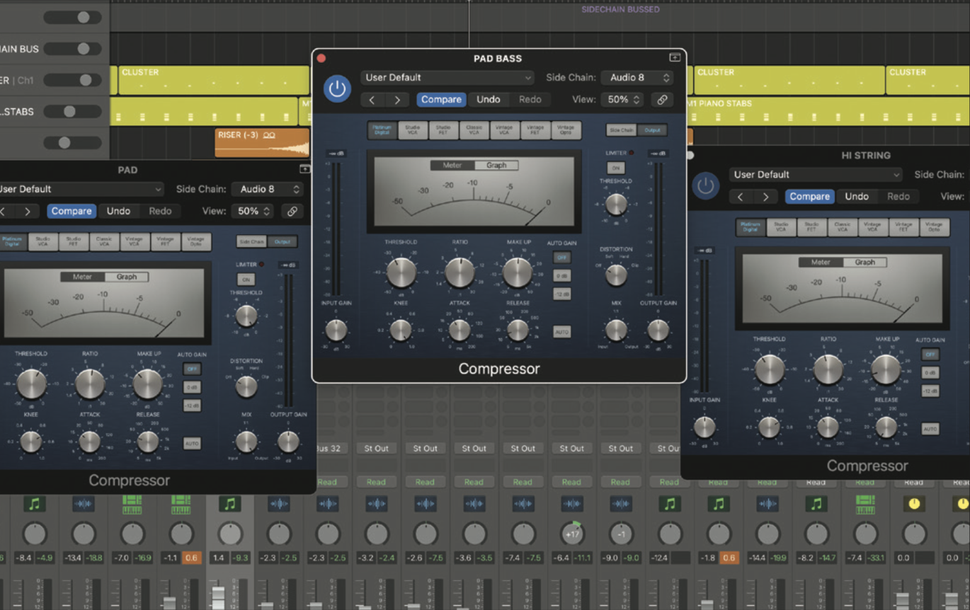Open the Side Chain Audio 8 dropdown
This screenshot has width=970, height=610.
coord(636,77)
